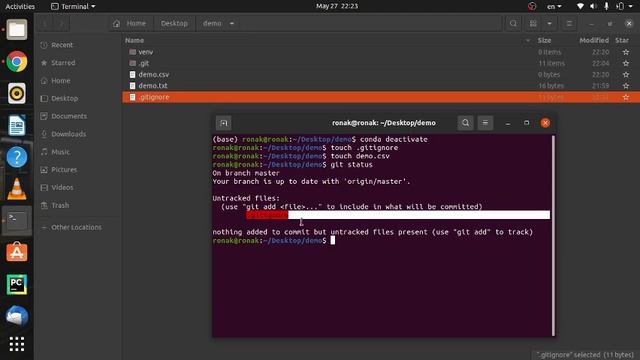This screenshot has height=360, width=640.
Task: Select demo.csv file
Action: 381,75
